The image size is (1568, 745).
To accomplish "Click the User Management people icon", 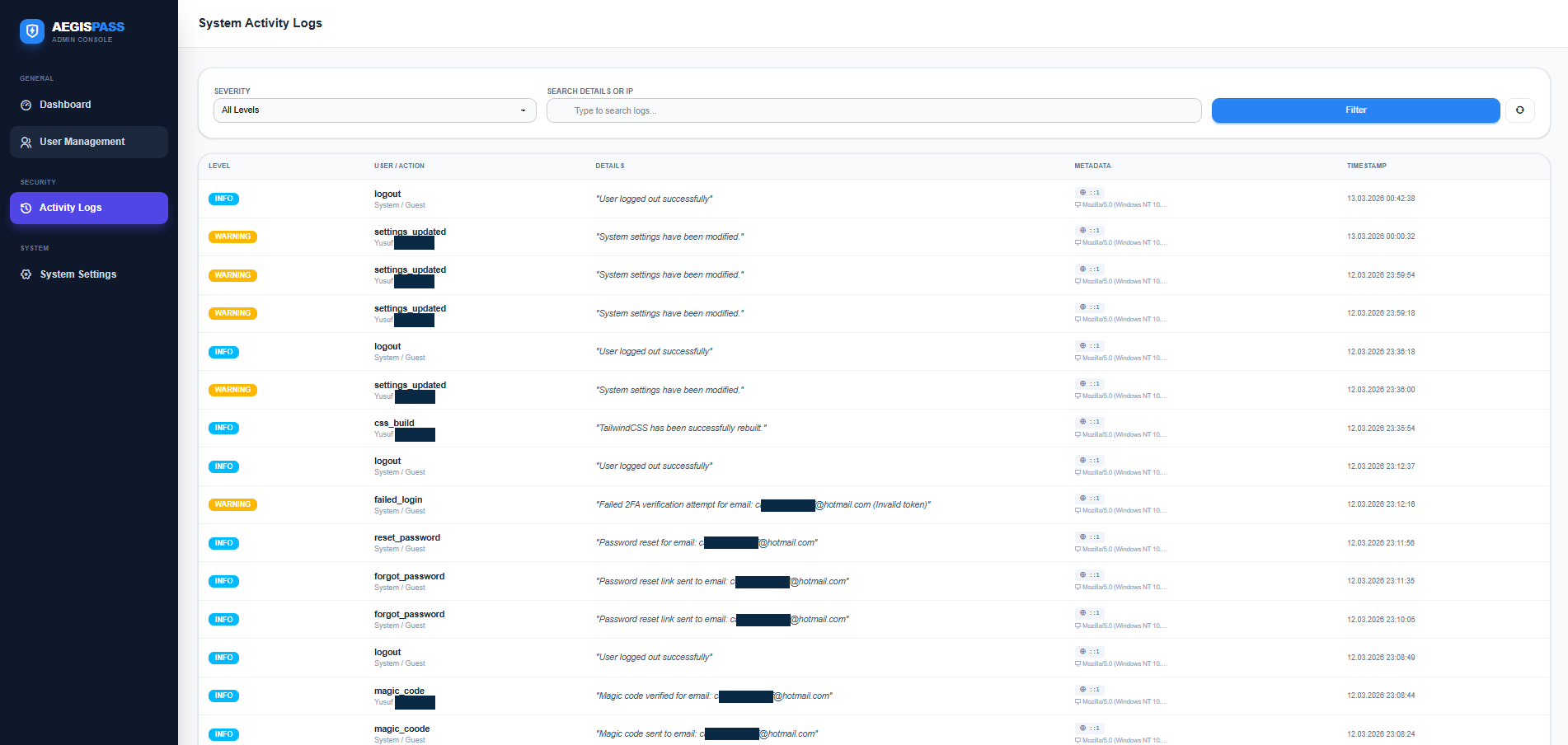I will click(x=26, y=143).
